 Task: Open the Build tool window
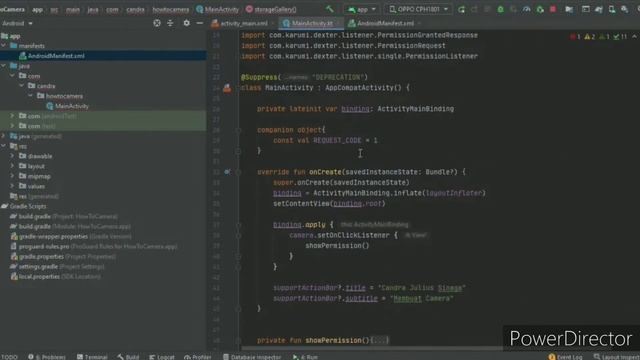(x=128, y=357)
